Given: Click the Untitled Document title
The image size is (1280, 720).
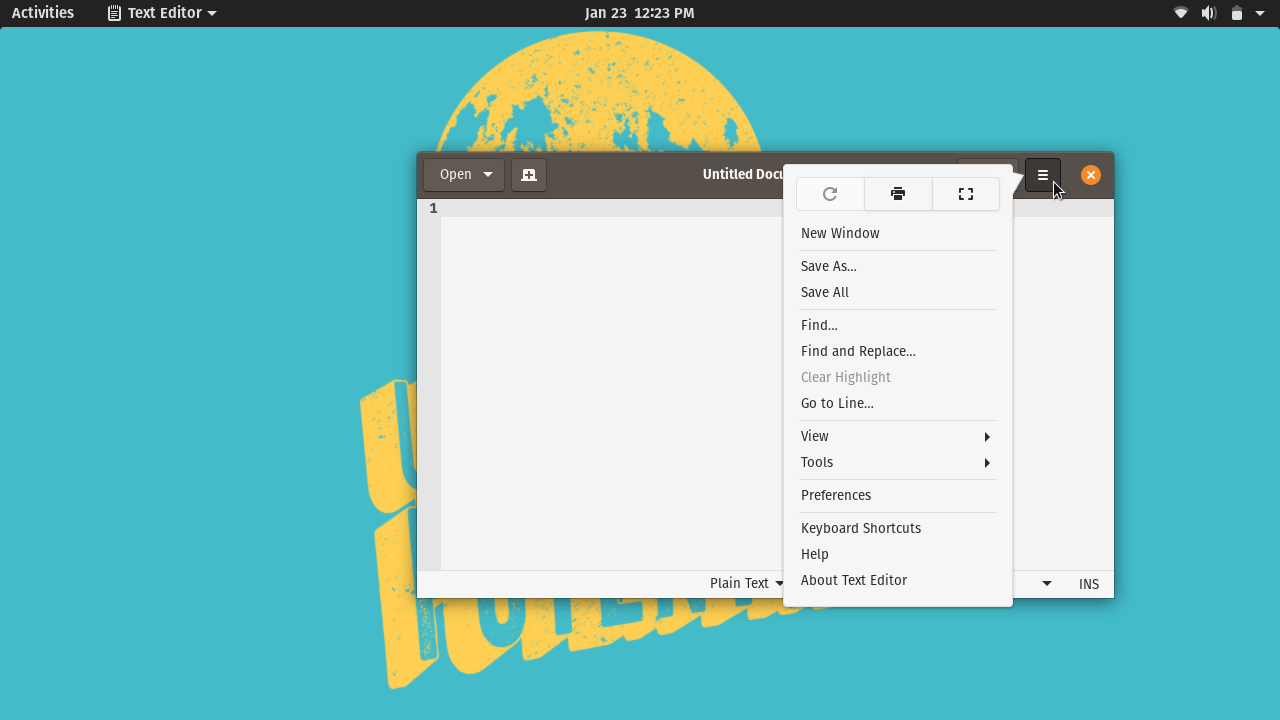Looking at the screenshot, I should (743, 174).
